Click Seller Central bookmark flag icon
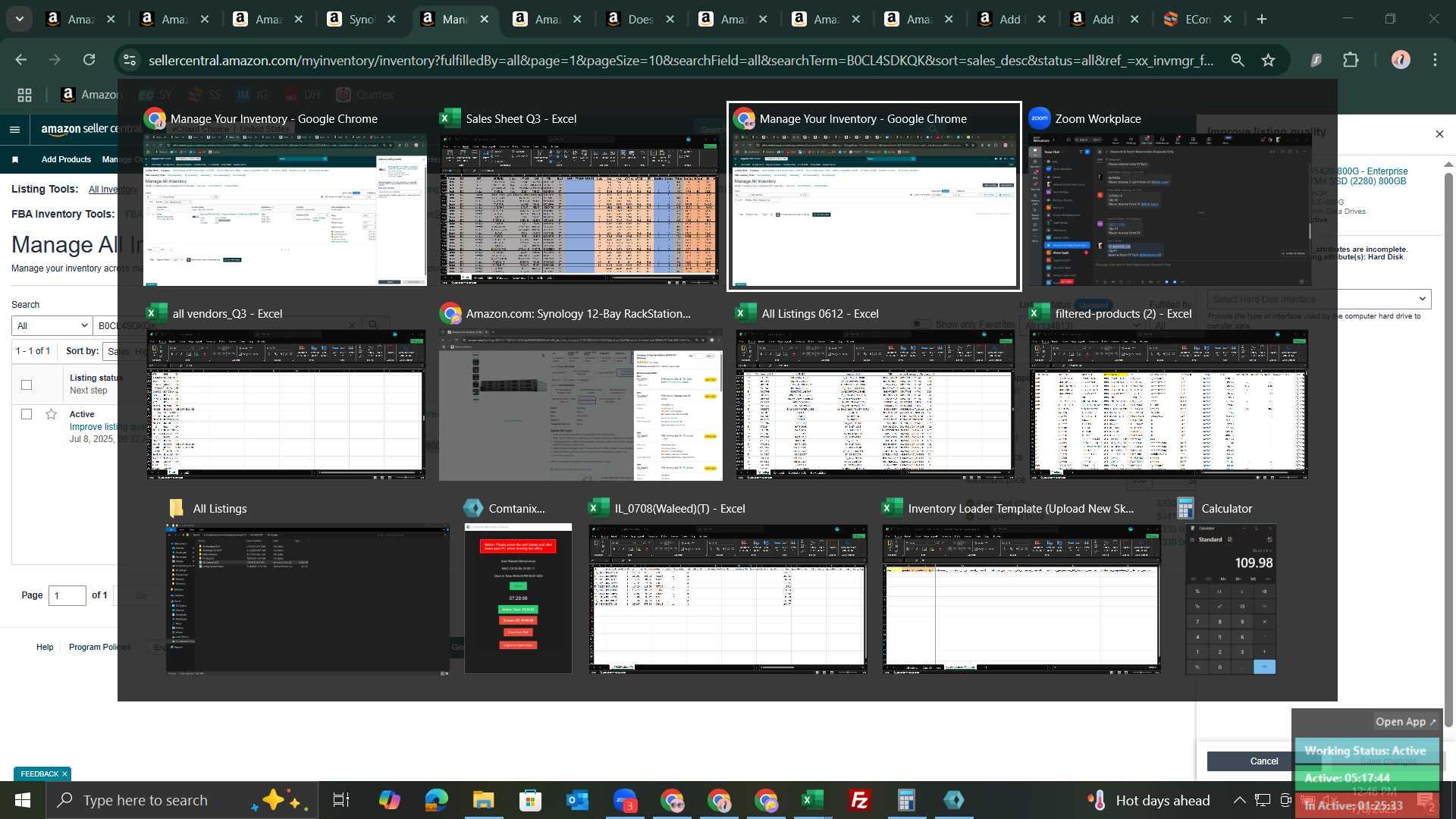 point(15,159)
